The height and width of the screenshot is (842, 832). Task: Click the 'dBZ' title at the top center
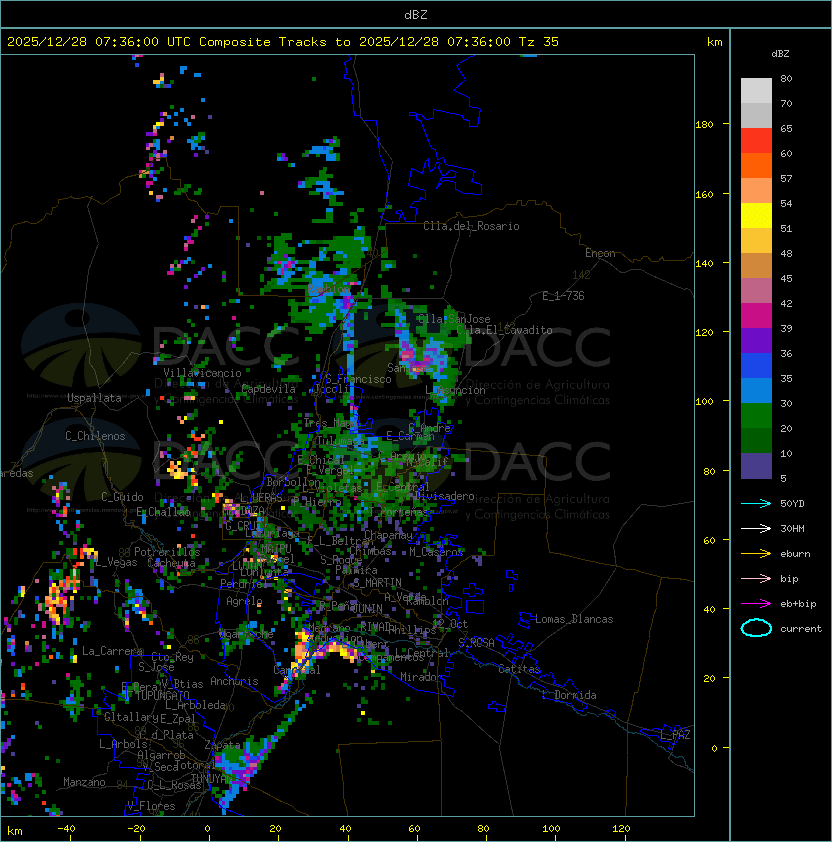tap(416, 15)
